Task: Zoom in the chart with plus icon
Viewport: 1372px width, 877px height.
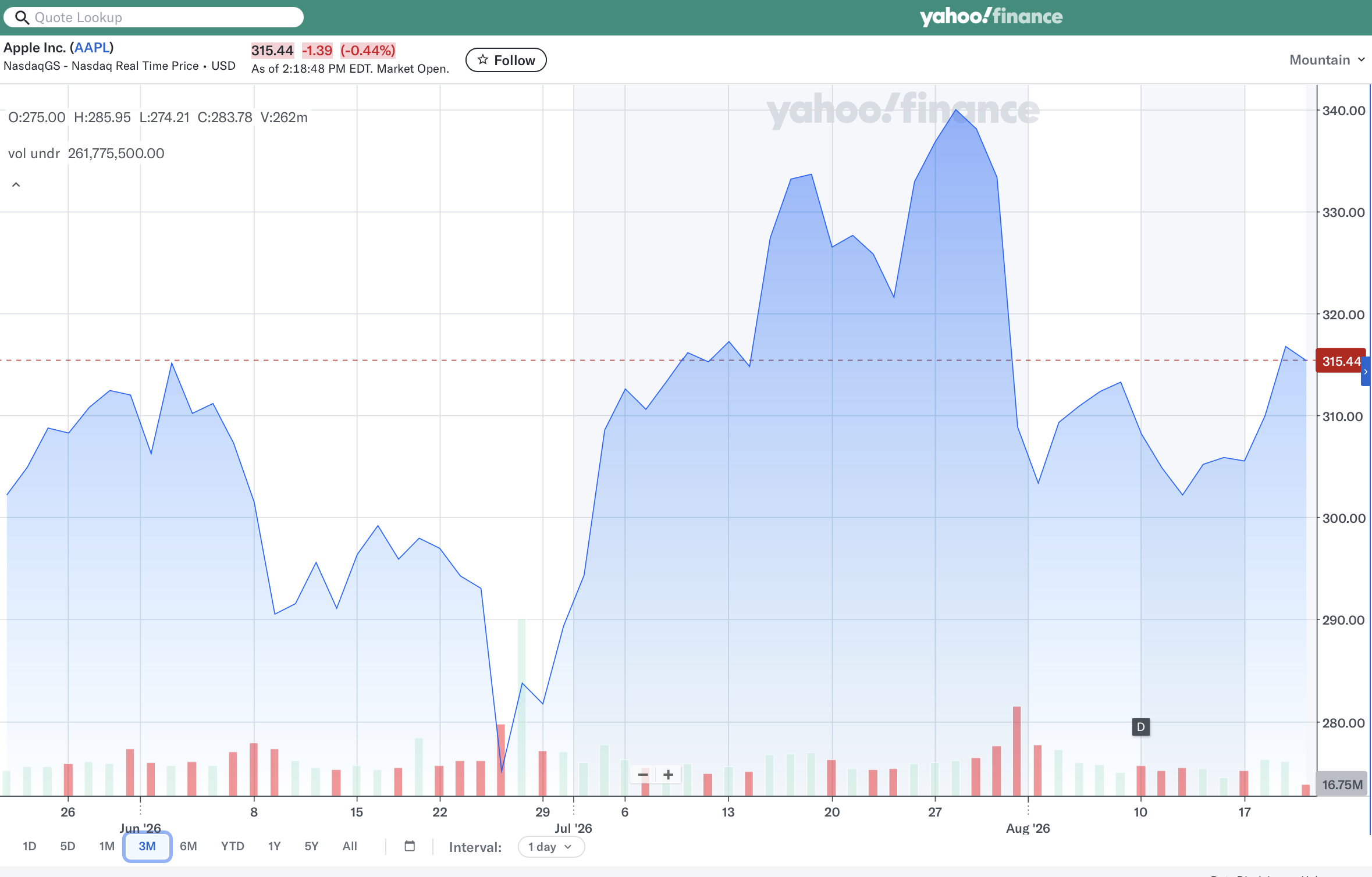Action: pos(669,775)
